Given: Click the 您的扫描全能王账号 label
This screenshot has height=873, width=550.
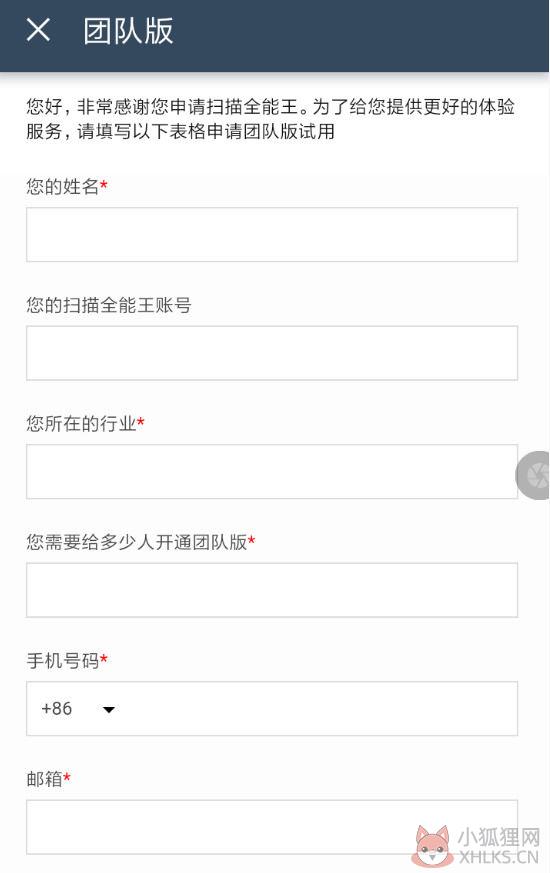Looking at the screenshot, I should 109,305.
